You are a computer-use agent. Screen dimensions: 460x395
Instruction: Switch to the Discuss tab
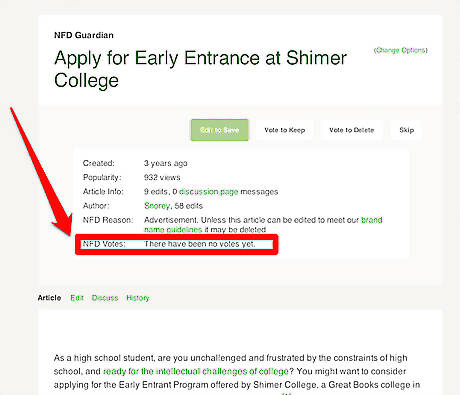tap(105, 298)
